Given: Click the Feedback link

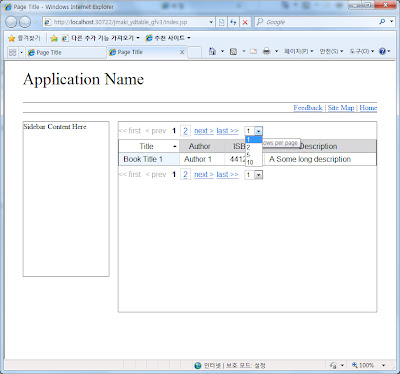Looking at the screenshot, I should (x=308, y=108).
